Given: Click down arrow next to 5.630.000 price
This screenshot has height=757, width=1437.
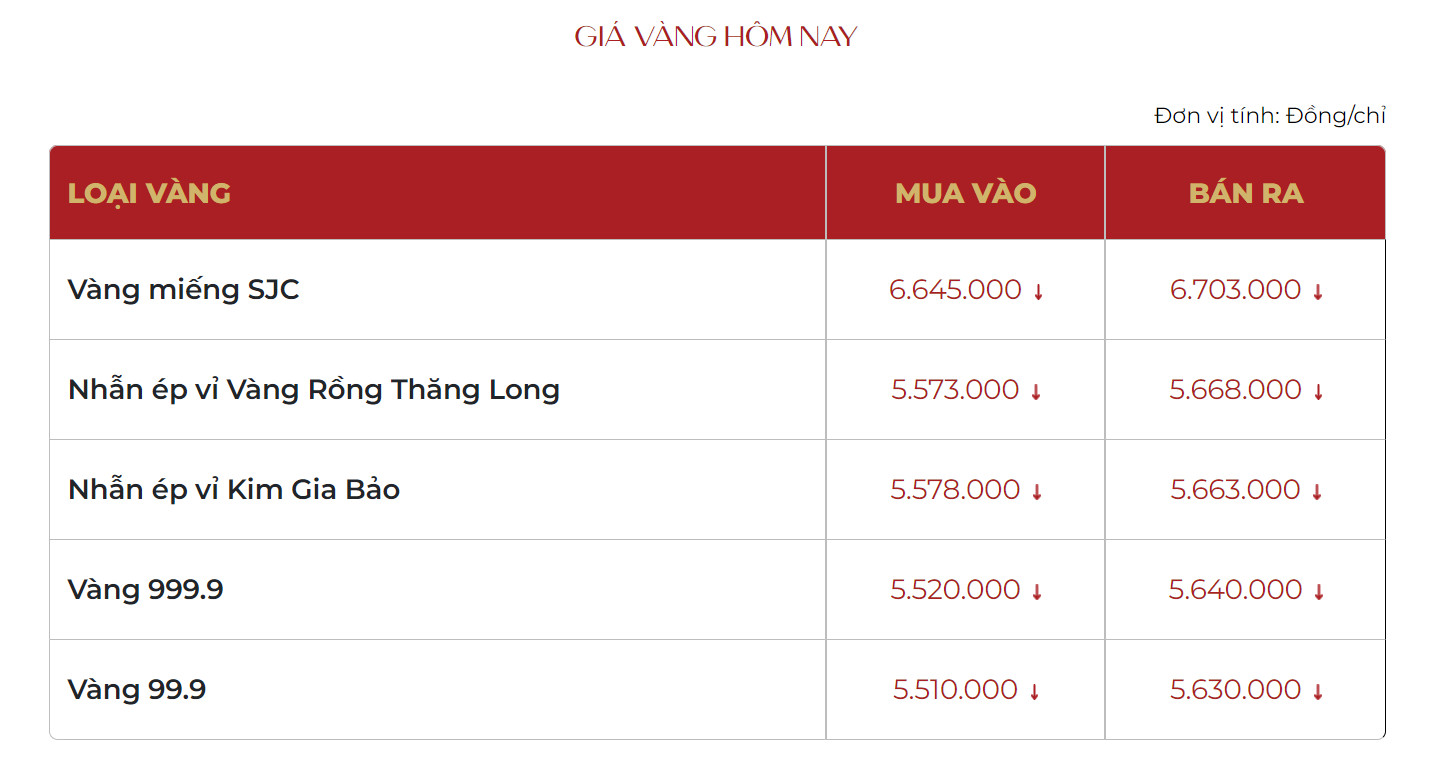Looking at the screenshot, I should click(x=1318, y=692).
